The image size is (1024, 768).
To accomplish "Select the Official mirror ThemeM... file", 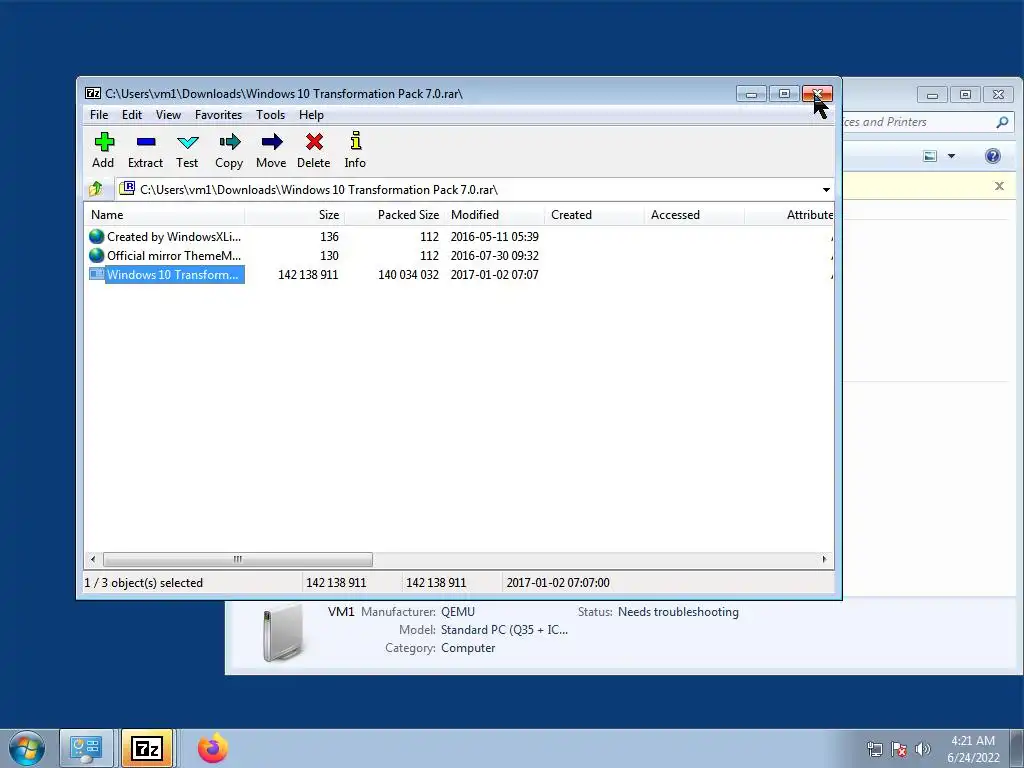I will (x=174, y=255).
